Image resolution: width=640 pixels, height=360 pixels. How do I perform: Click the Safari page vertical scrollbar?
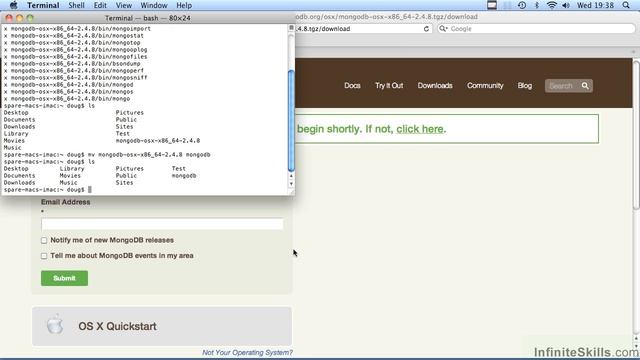(636, 135)
